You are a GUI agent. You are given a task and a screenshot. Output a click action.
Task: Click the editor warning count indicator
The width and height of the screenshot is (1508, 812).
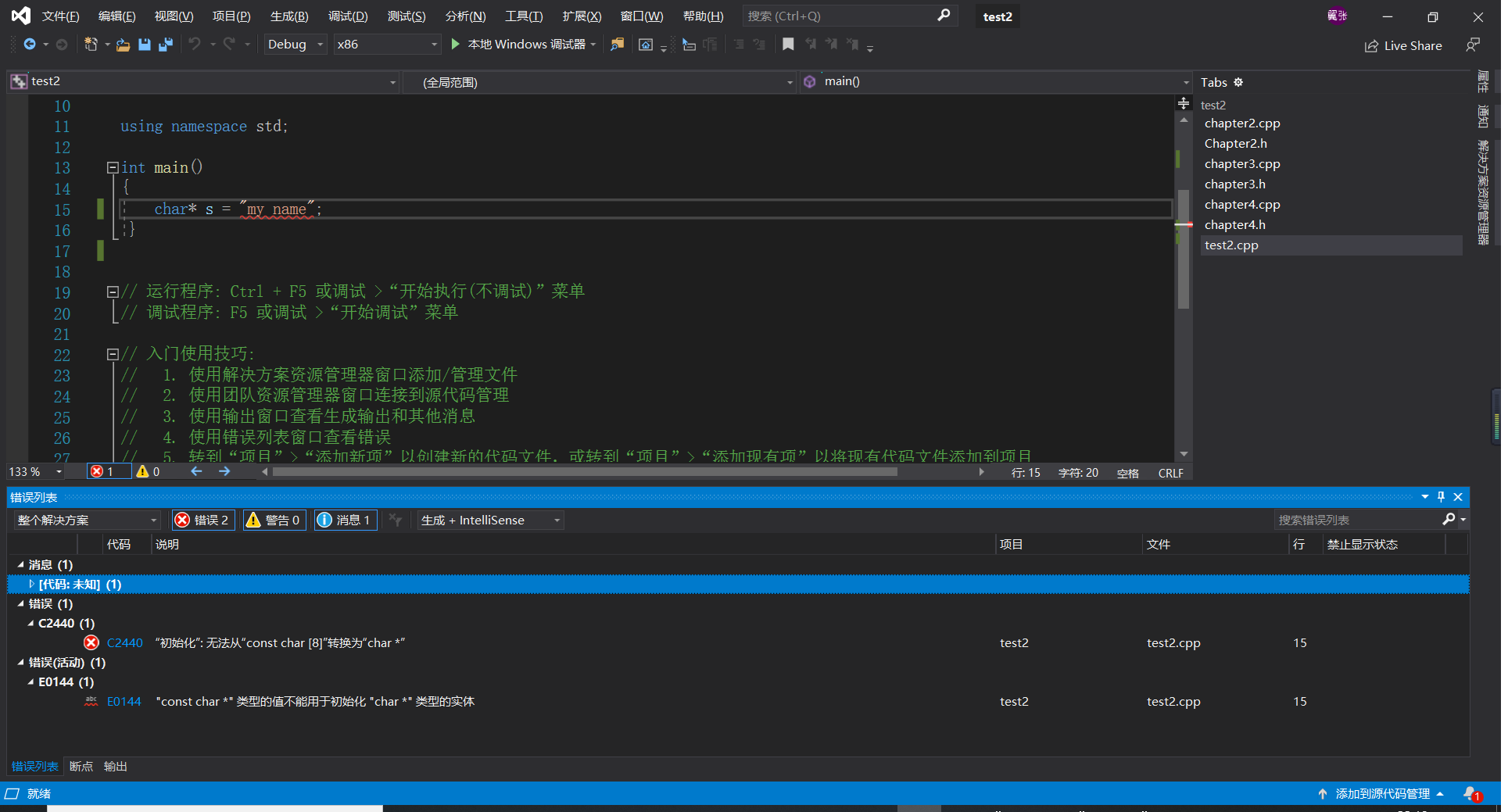click(149, 472)
